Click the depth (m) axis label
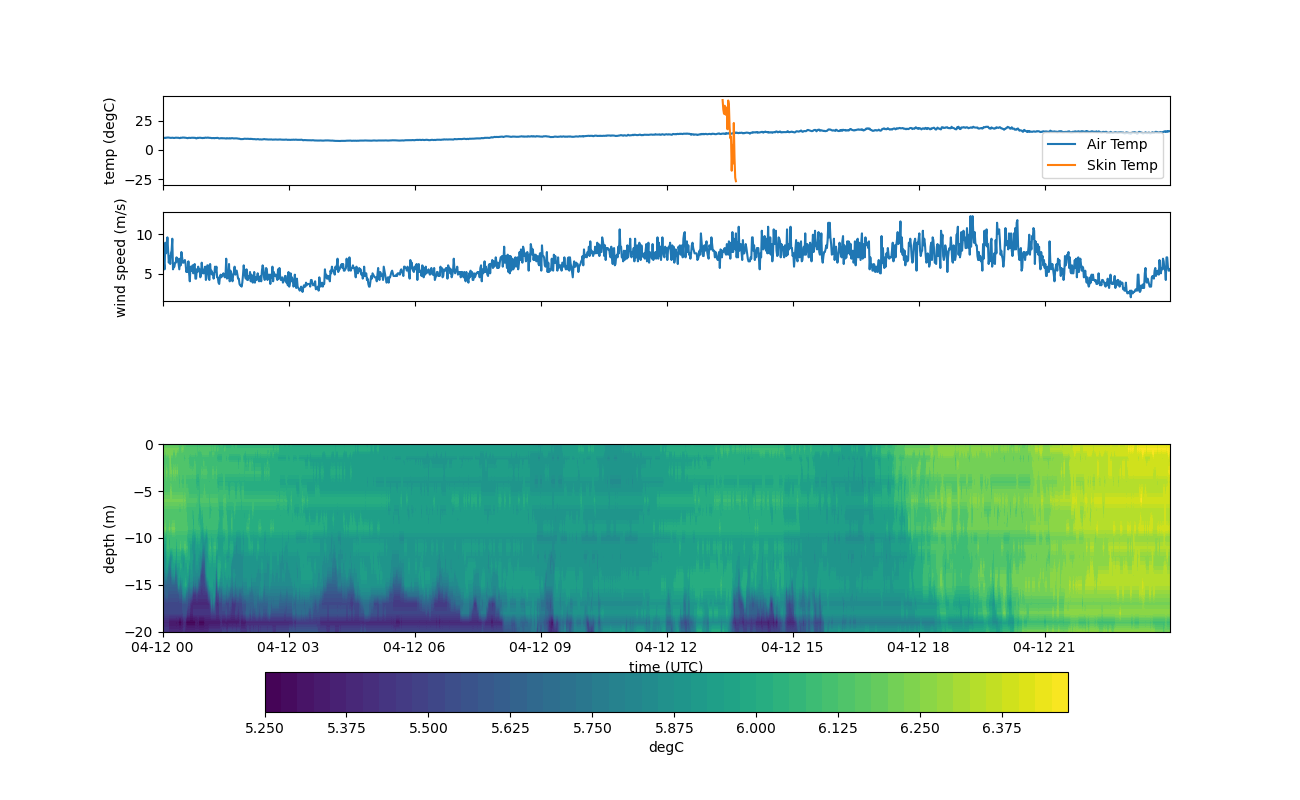1300x800 pixels. point(110,538)
